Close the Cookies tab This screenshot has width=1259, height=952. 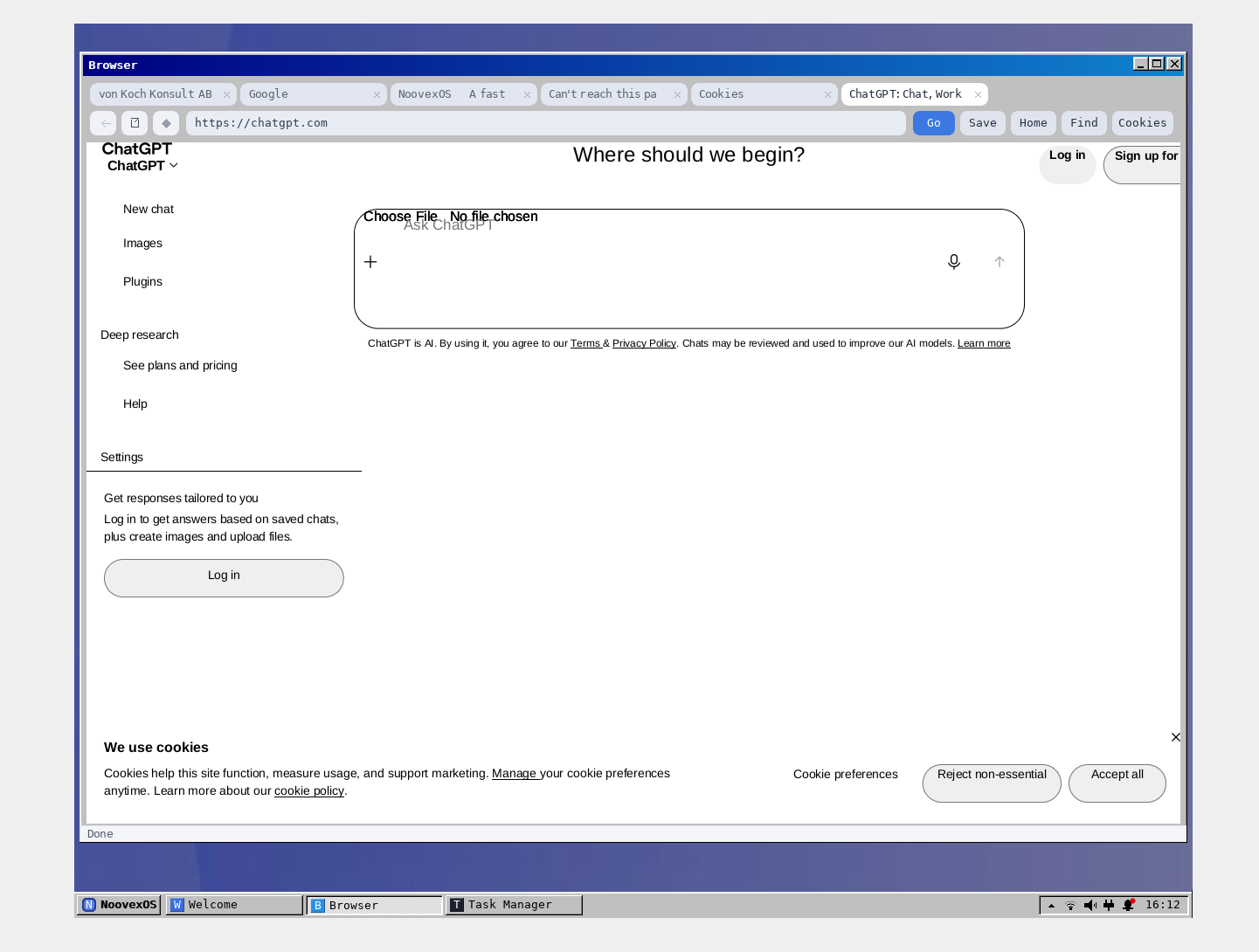pos(827,94)
